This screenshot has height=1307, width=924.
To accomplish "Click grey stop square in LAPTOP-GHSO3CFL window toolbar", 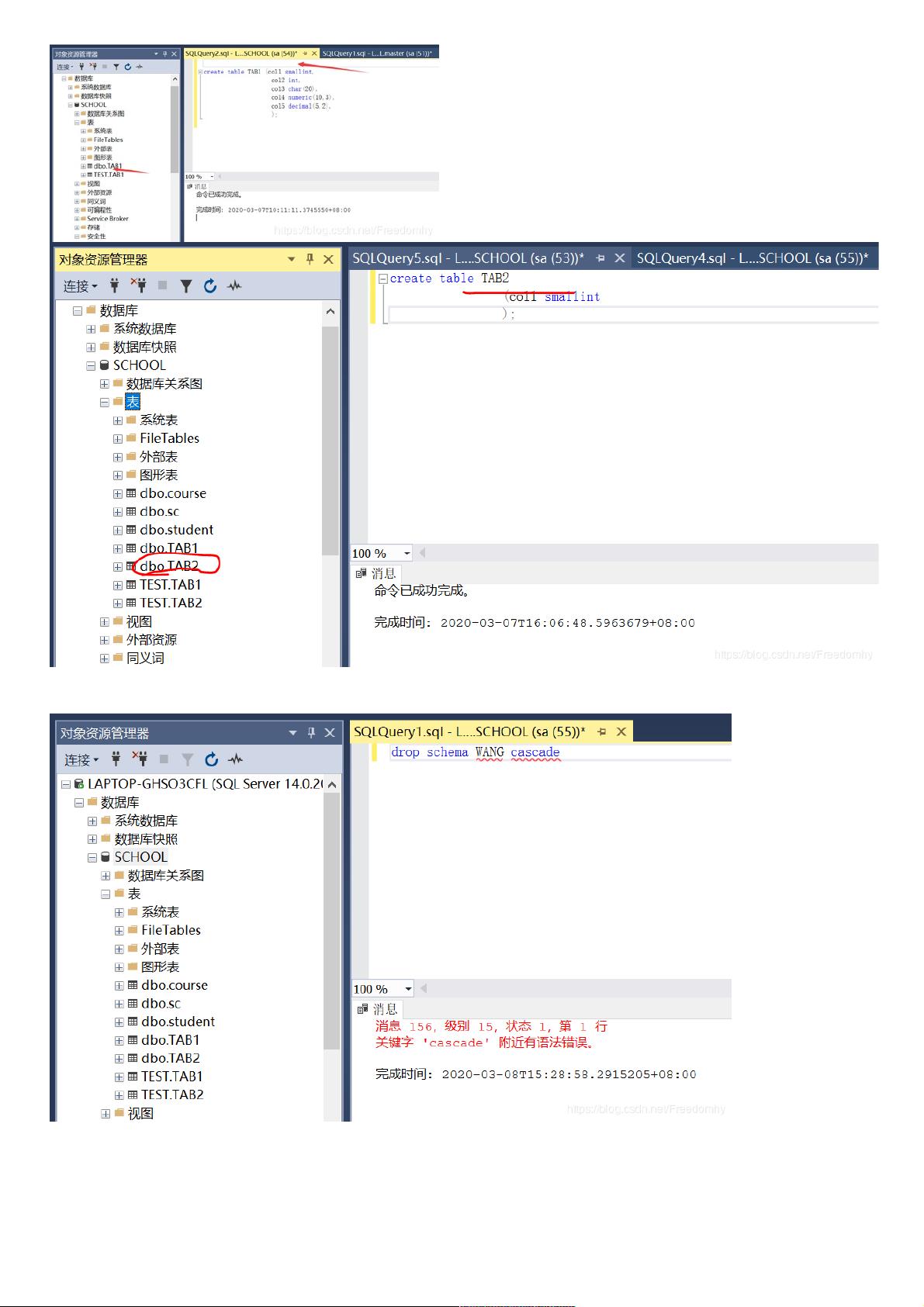I will [x=164, y=759].
